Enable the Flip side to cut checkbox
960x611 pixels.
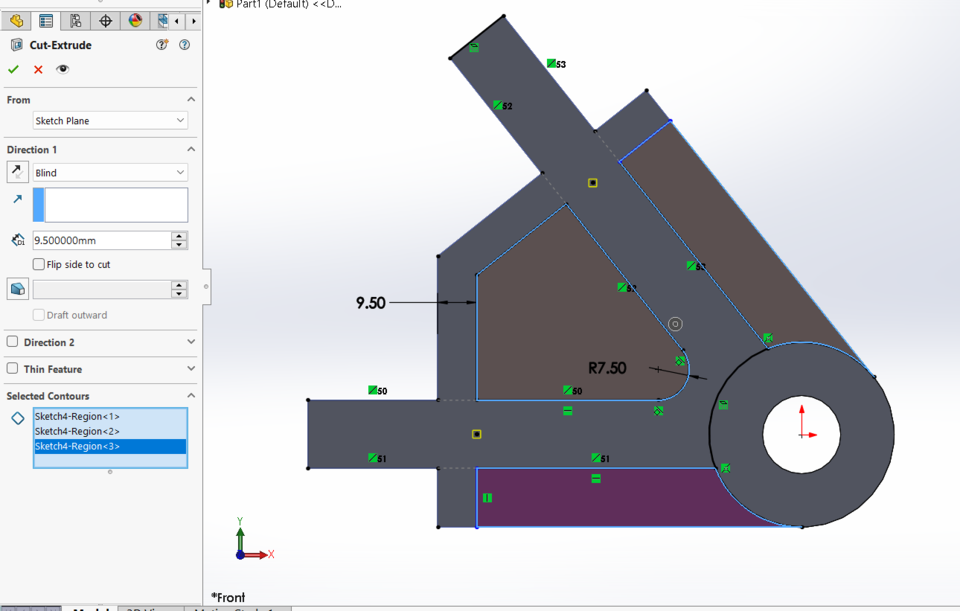point(38,264)
